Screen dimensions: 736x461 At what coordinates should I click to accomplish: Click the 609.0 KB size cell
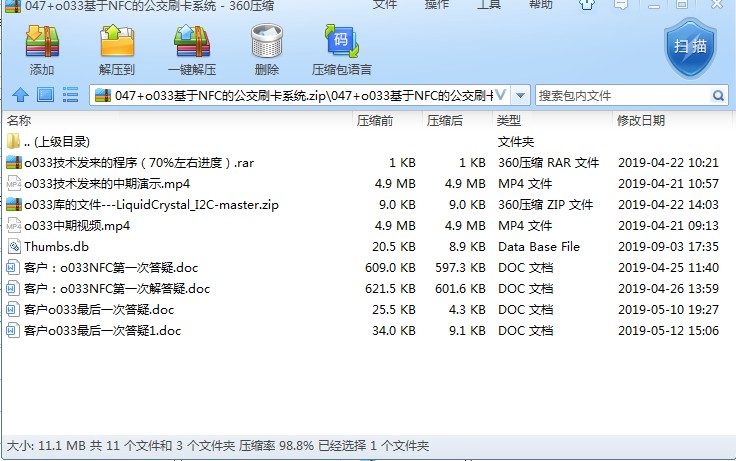coord(390,268)
